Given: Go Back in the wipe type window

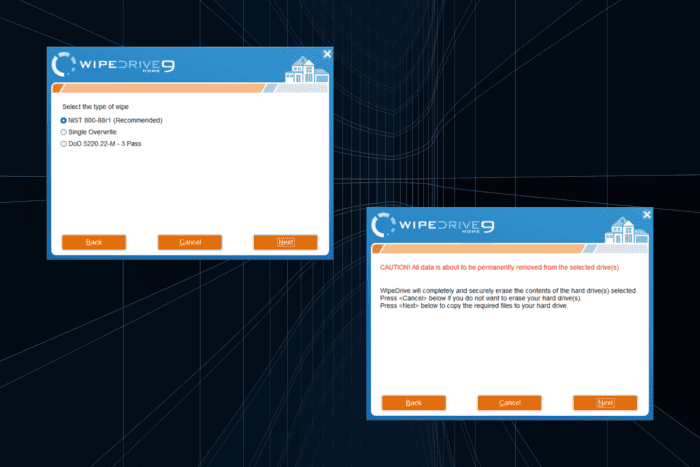Looking at the screenshot, I should tap(94, 242).
